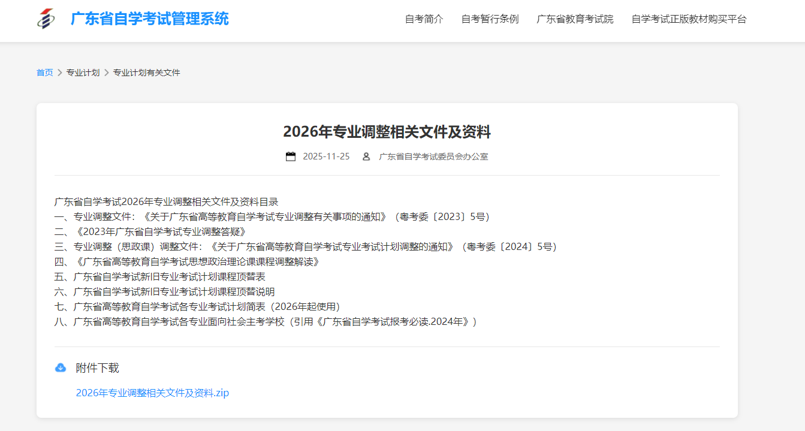Click the 附件下载 section heading

(x=97, y=368)
